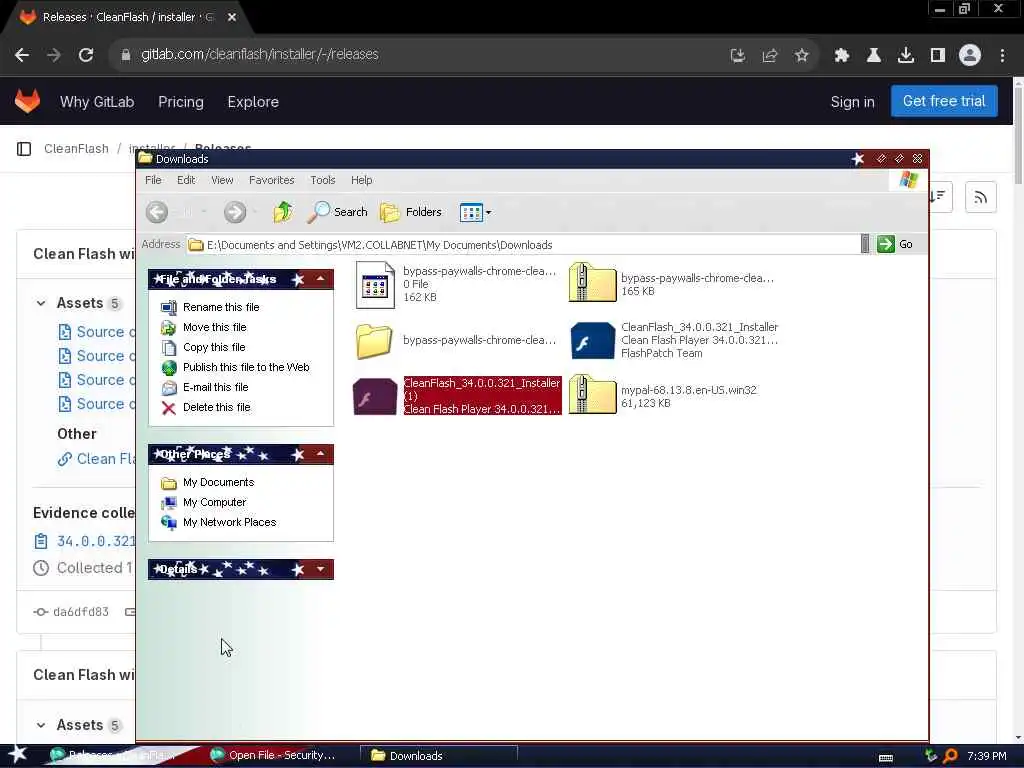Screen dimensions: 1024x768
Task: Toggle the Folders pane in Explorer
Action: (411, 212)
